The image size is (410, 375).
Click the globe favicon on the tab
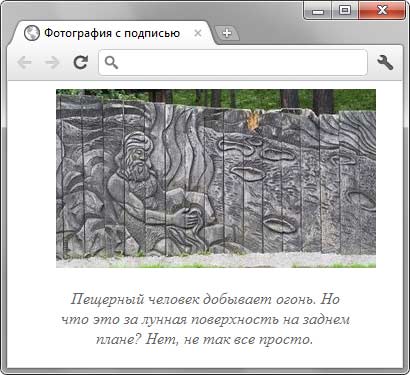32,33
